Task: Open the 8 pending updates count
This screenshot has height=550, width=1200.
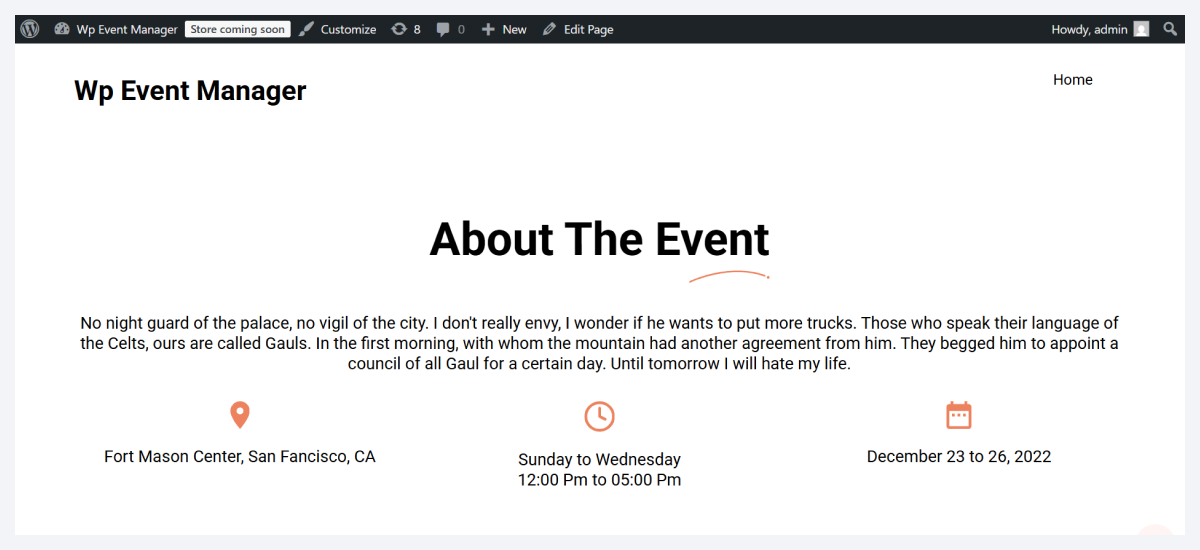Action: pos(417,29)
